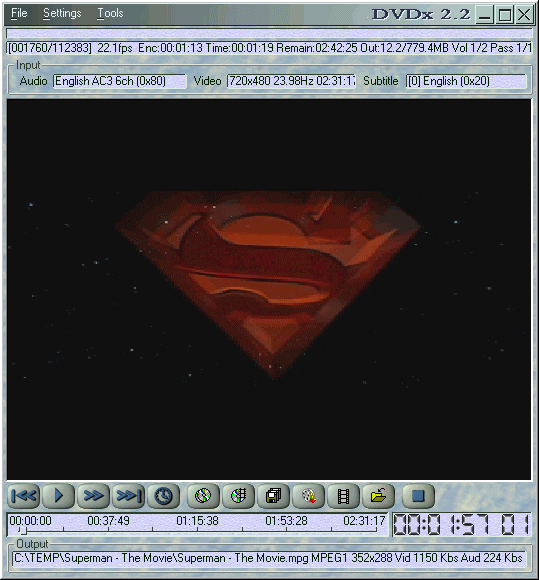The image size is (539, 580).
Task: Click the open folder icon button
Action: 378,496
